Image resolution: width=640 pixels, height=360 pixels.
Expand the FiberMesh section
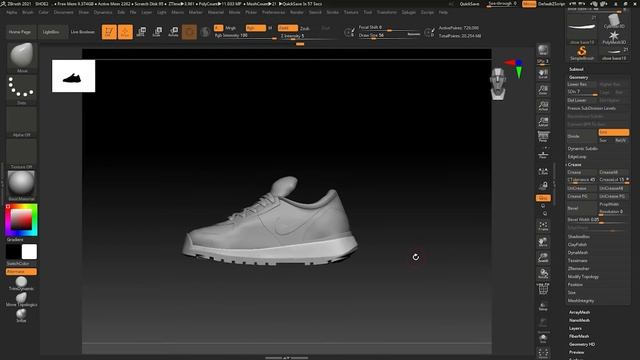(579, 336)
